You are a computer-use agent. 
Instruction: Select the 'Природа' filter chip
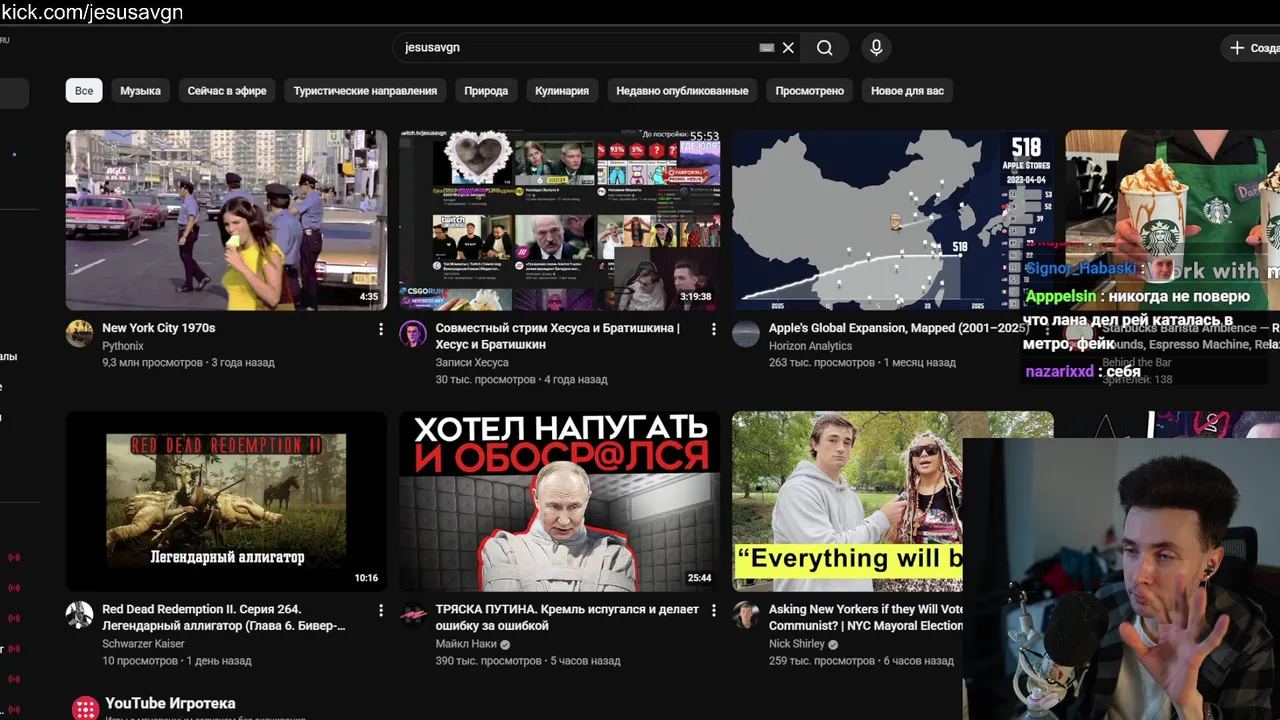click(x=486, y=90)
